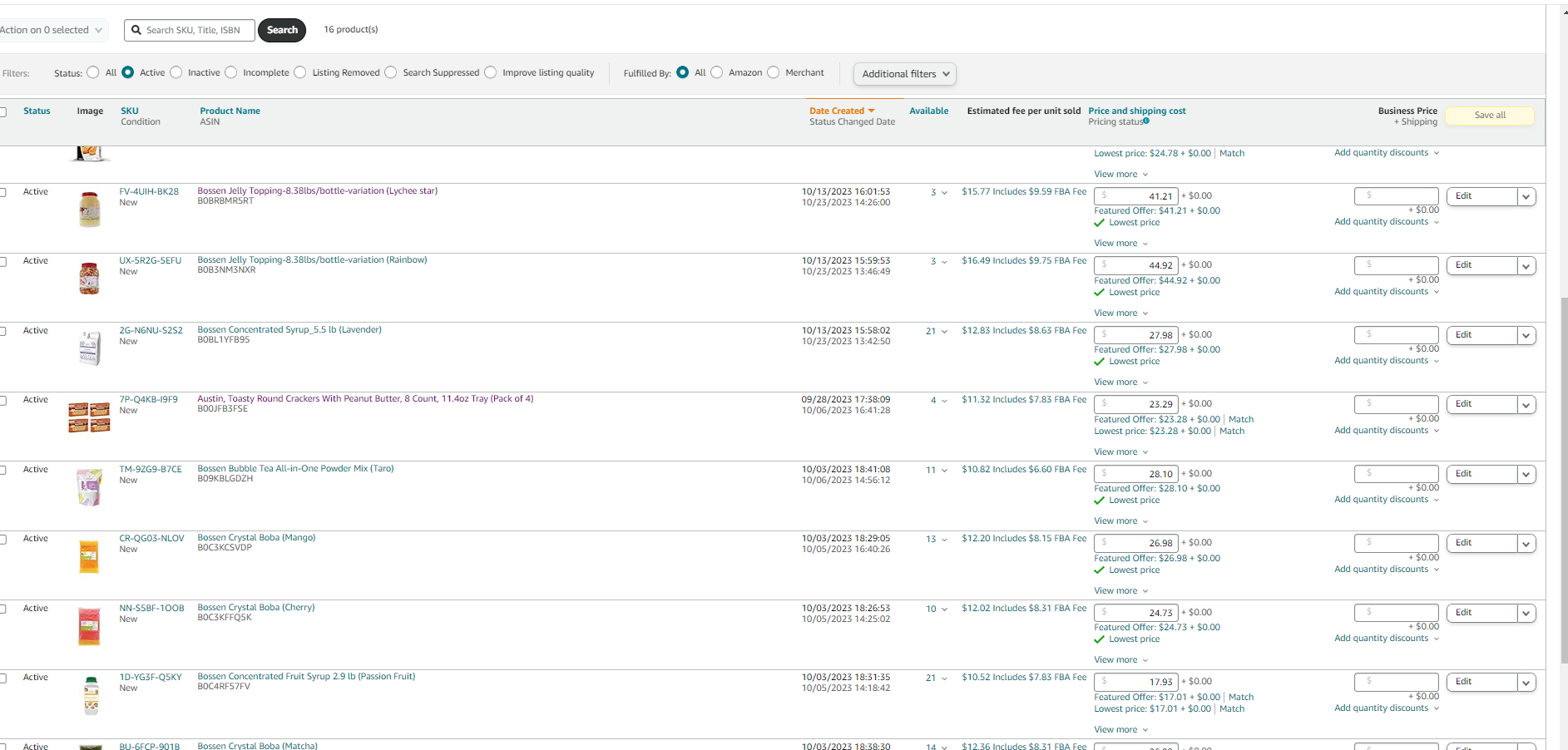Viewport: 1568px width, 750px height.
Task: Click SKU text FV-4UIH-BK28
Action: 149,192
